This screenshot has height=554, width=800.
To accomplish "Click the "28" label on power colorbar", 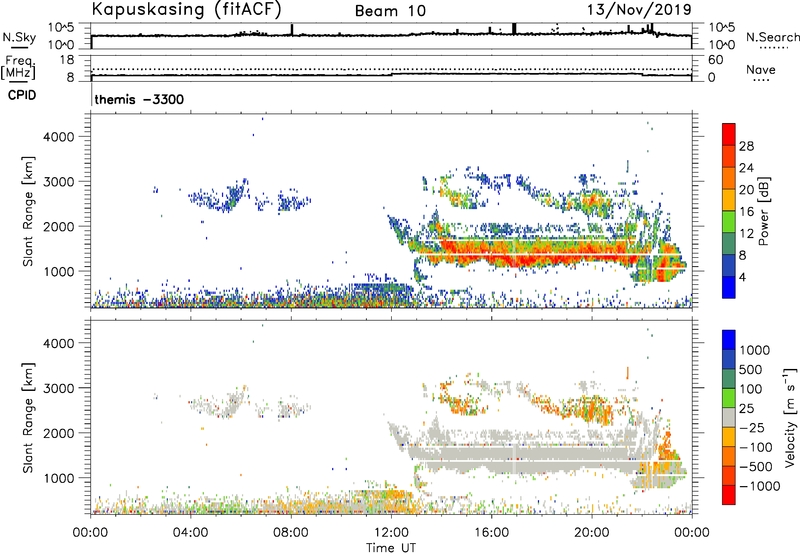I will coord(746,146).
